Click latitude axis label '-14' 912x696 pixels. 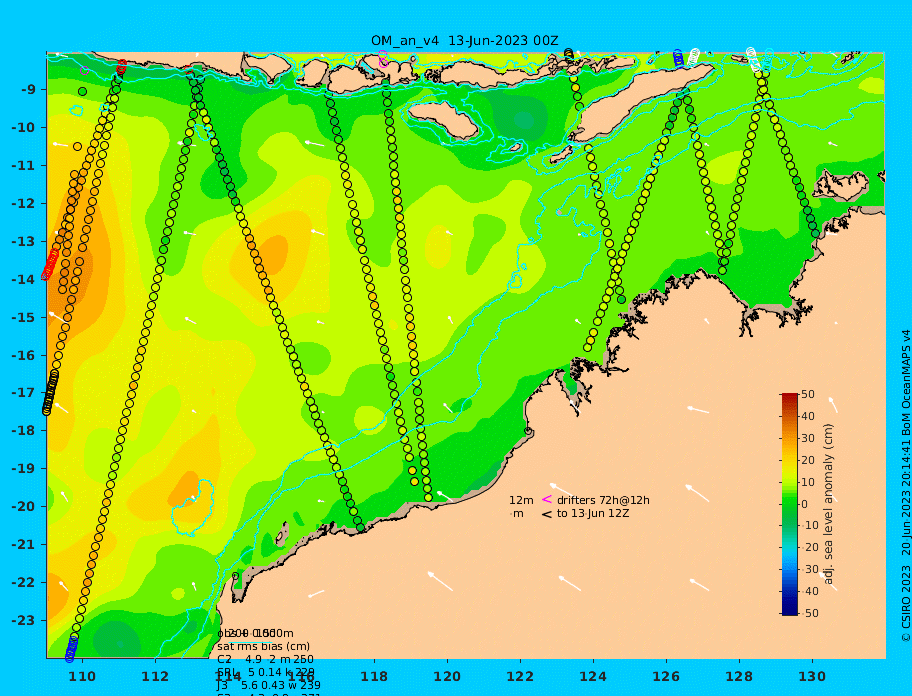pyautogui.click(x=23, y=280)
